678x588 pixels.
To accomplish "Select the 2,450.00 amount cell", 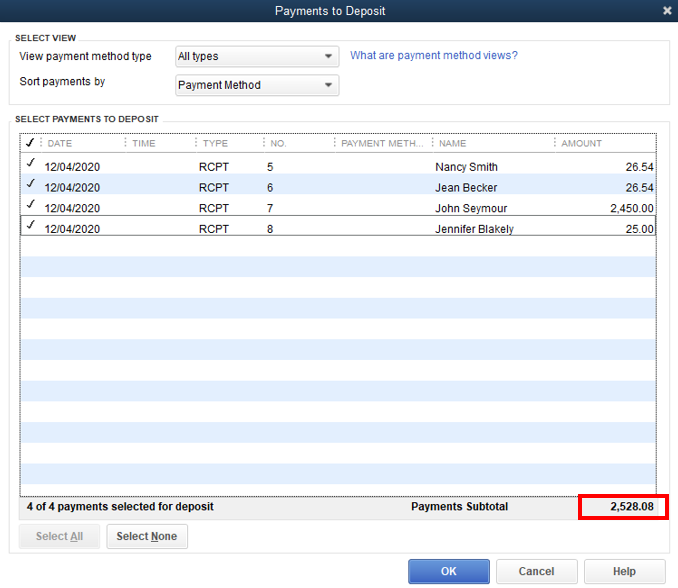I will point(631,208).
